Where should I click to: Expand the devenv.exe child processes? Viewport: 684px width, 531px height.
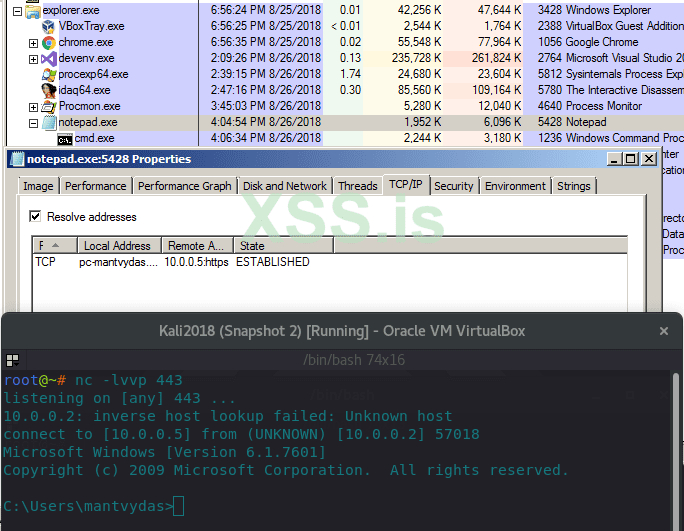tap(33, 59)
